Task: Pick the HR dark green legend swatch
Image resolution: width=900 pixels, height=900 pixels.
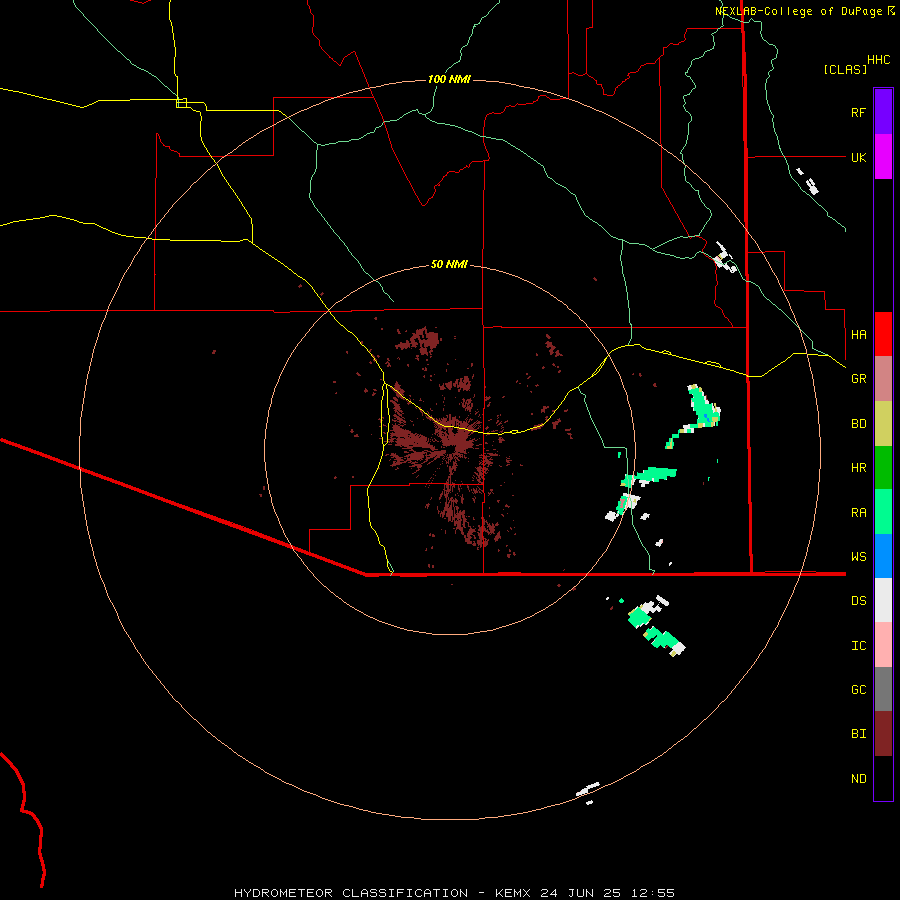Action: (x=883, y=468)
